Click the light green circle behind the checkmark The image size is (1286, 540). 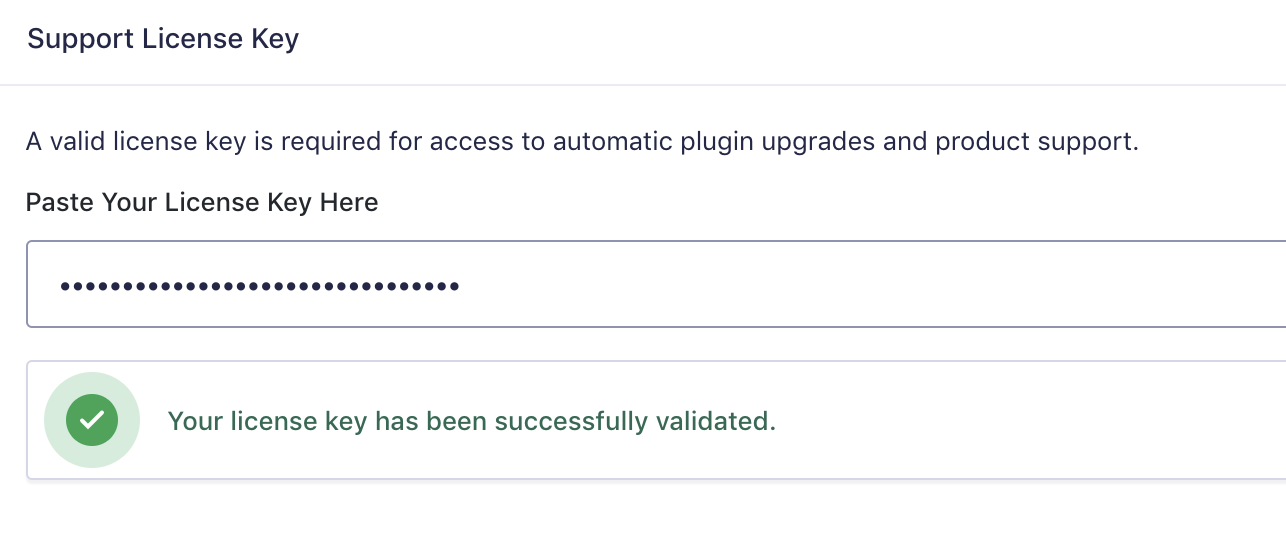92,420
